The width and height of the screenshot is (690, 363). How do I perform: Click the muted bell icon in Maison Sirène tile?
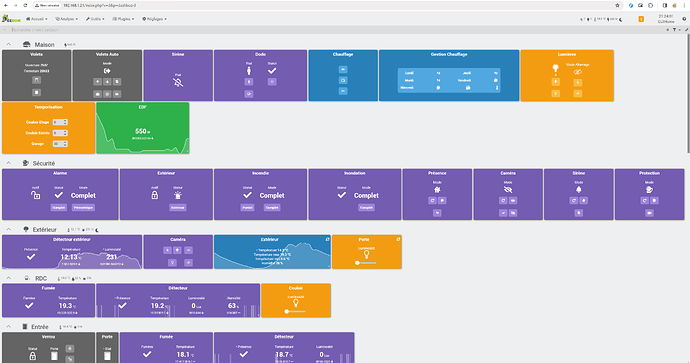178,82
